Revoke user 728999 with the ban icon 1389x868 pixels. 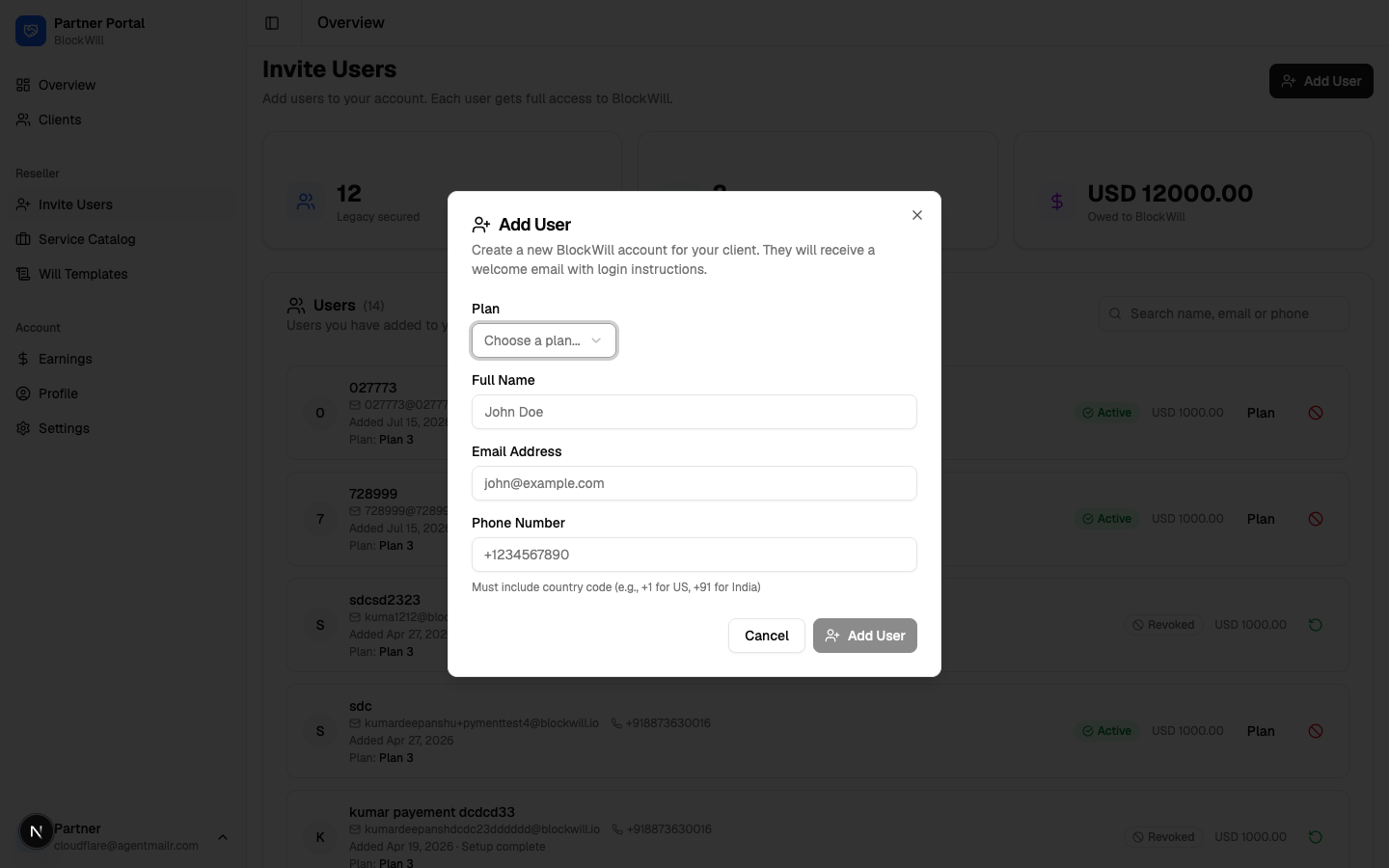[1316, 519]
